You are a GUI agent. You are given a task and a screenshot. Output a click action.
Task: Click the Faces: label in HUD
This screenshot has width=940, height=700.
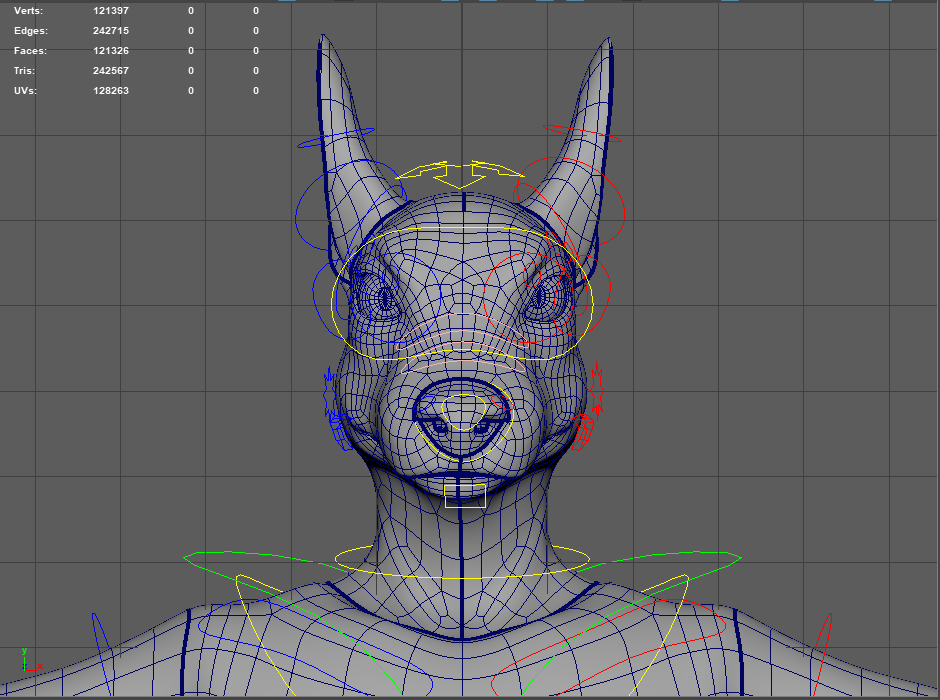pos(30,51)
